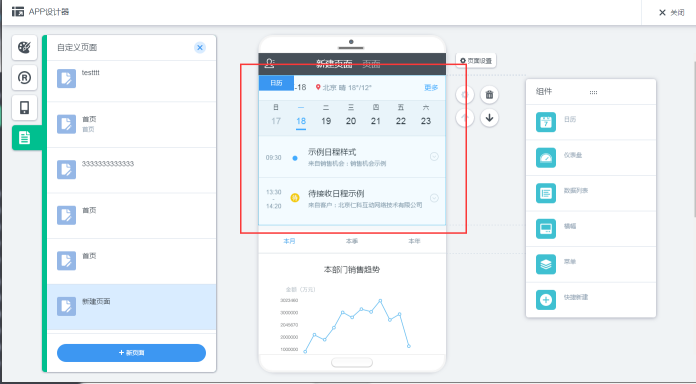Delete the selected component with trash icon

point(489,95)
